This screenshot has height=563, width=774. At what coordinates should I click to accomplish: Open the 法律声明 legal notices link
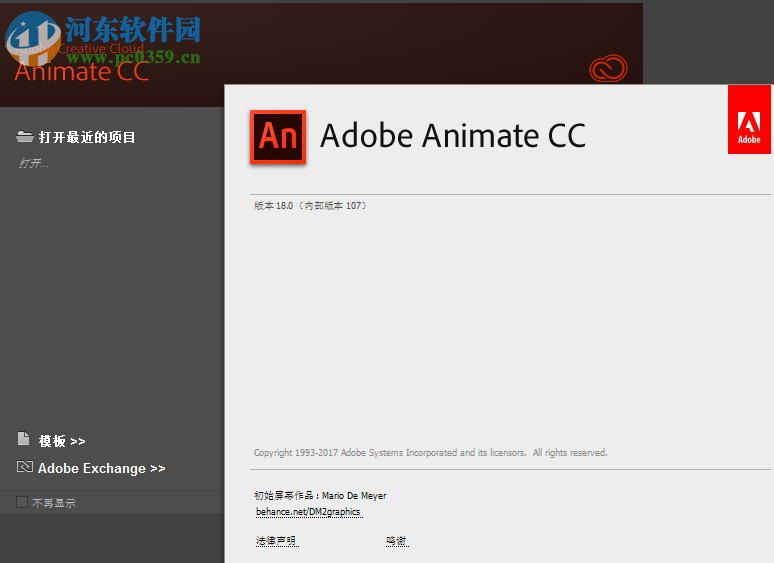point(276,541)
